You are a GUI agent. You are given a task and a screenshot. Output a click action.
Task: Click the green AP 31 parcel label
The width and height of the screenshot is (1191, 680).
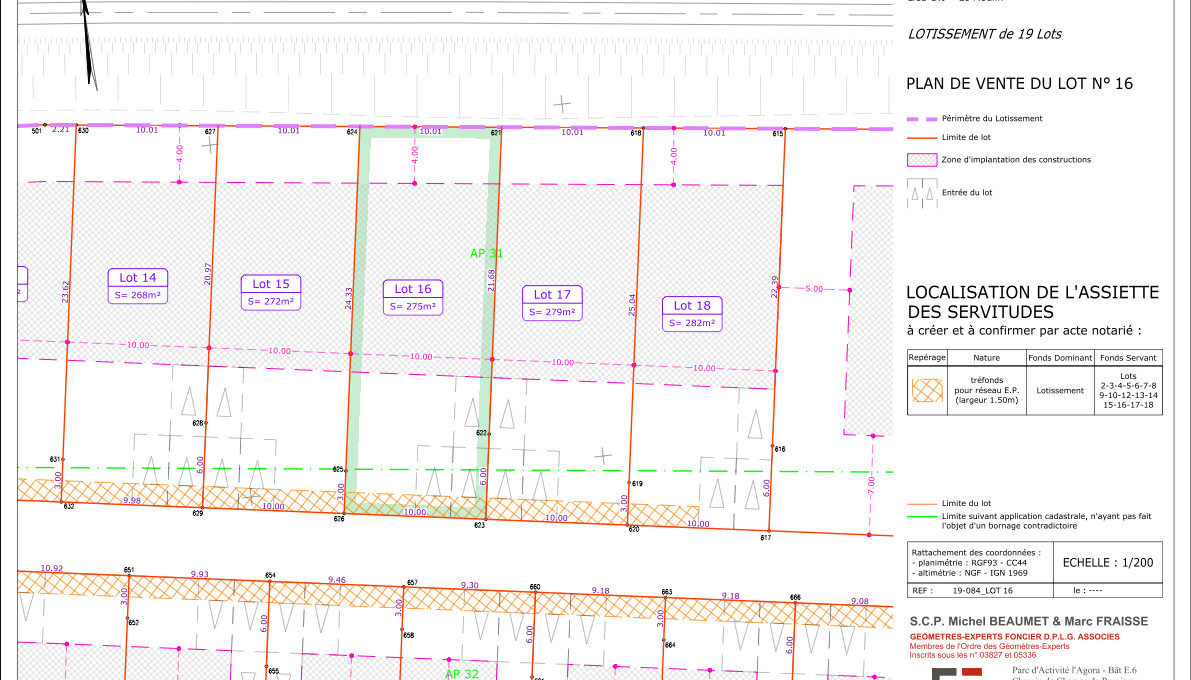486,253
